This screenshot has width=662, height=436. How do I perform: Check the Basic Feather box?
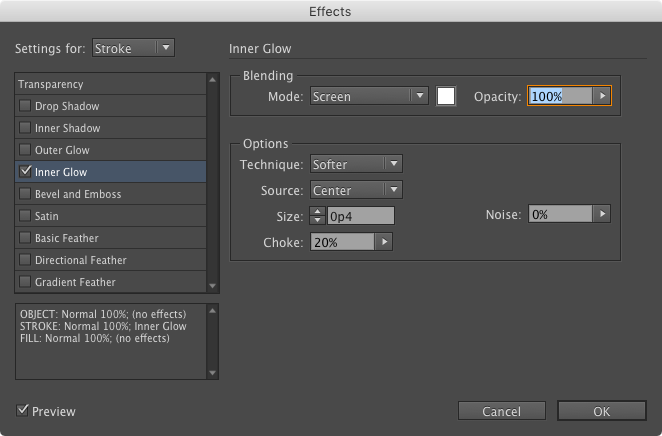25,238
